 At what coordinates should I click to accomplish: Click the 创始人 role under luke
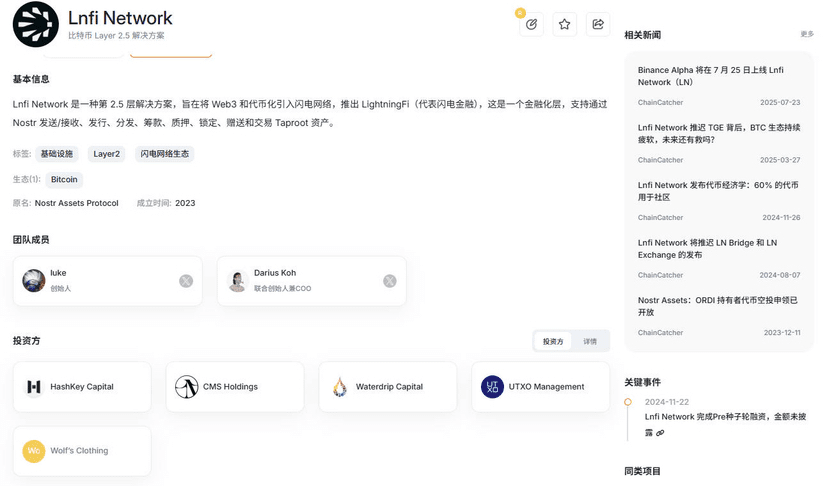tap(60, 288)
